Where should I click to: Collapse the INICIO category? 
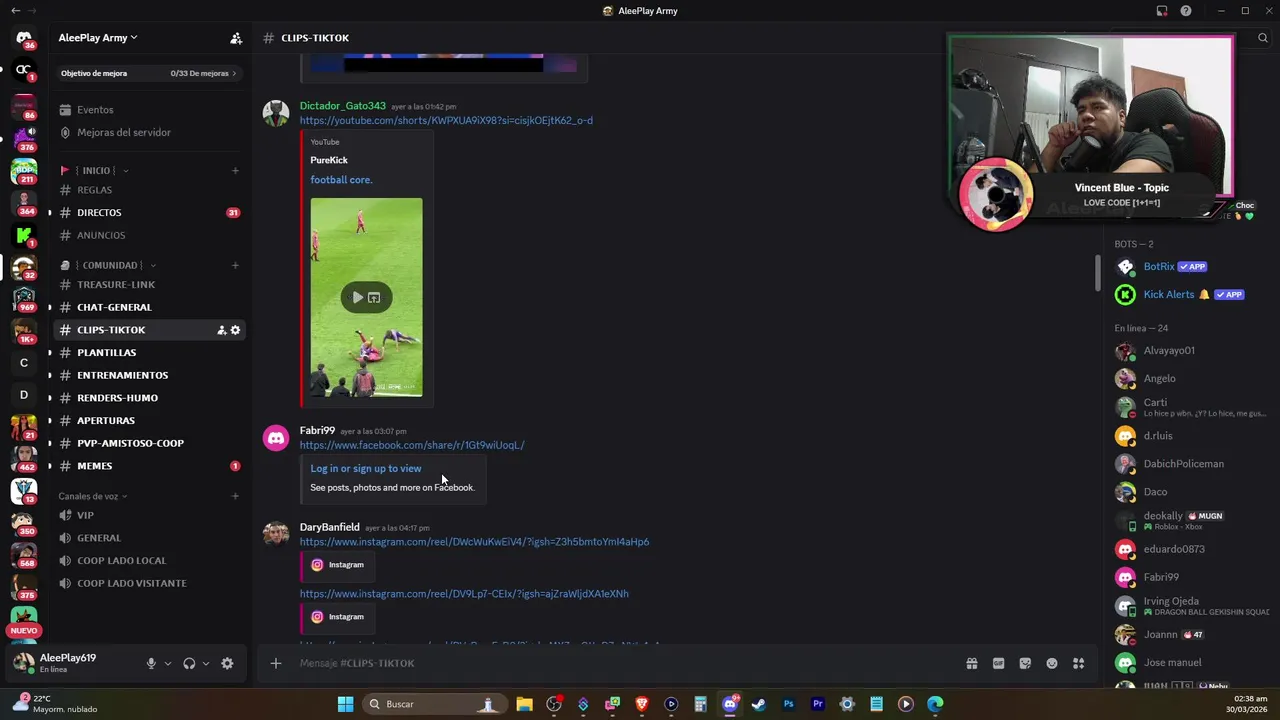pyautogui.click(x=95, y=170)
